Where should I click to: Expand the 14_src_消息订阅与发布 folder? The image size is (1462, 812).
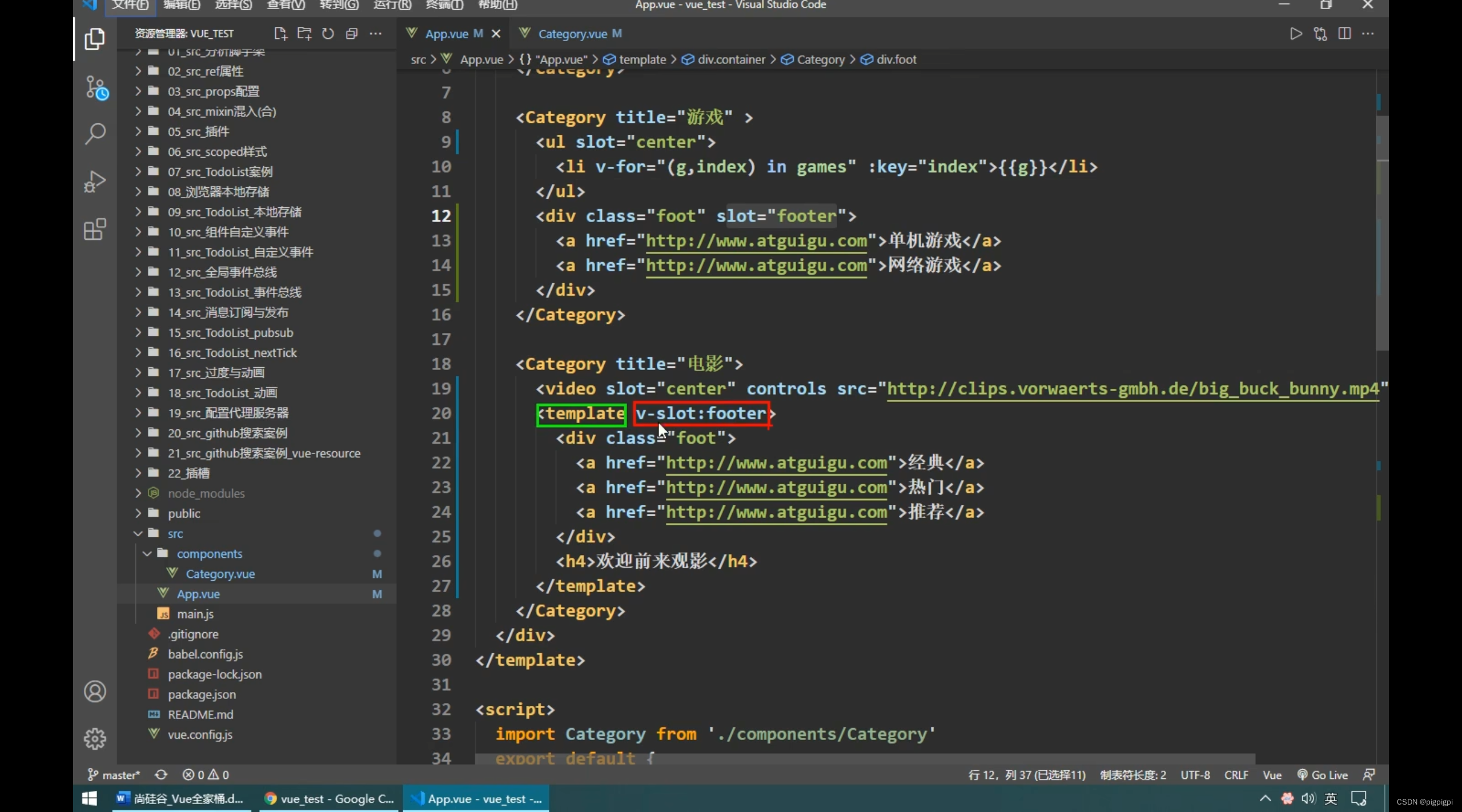coord(257,312)
